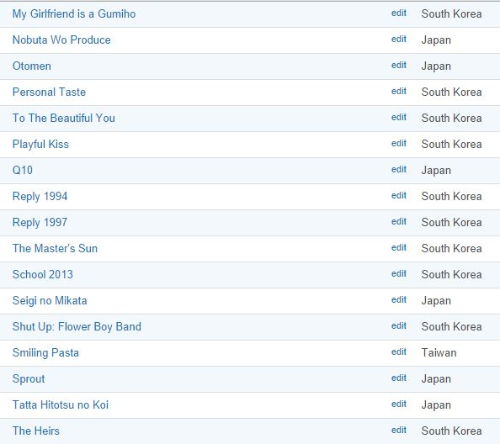The width and height of the screenshot is (500, 444).
Task: Open the Q10 title link
Action: [x=22, y=170]
